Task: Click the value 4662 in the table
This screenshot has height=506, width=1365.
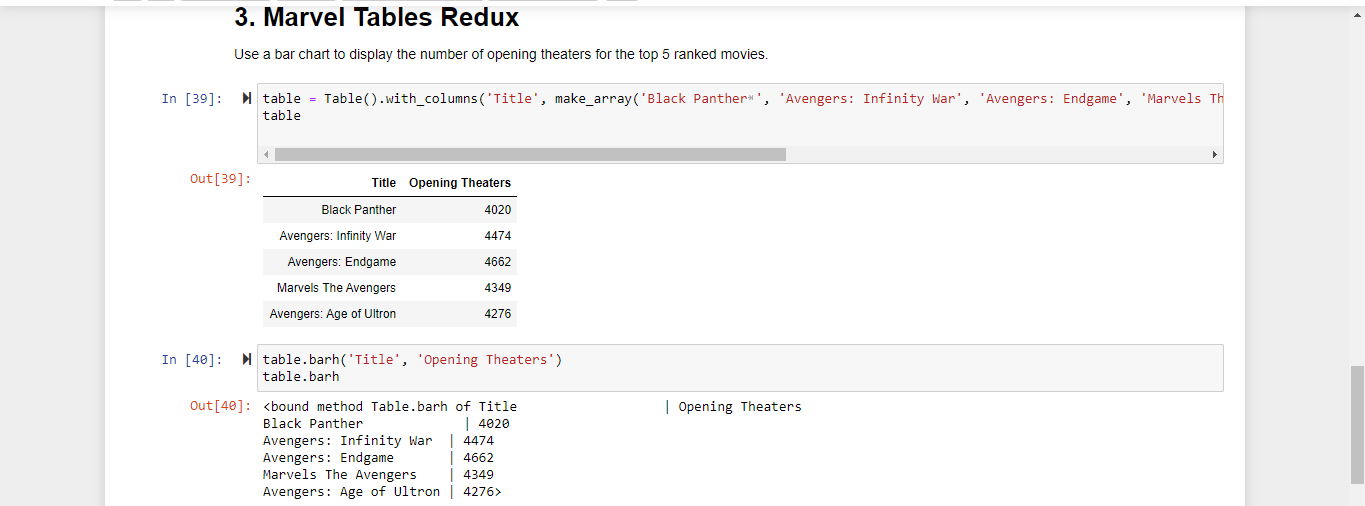Action: [498, 262]
